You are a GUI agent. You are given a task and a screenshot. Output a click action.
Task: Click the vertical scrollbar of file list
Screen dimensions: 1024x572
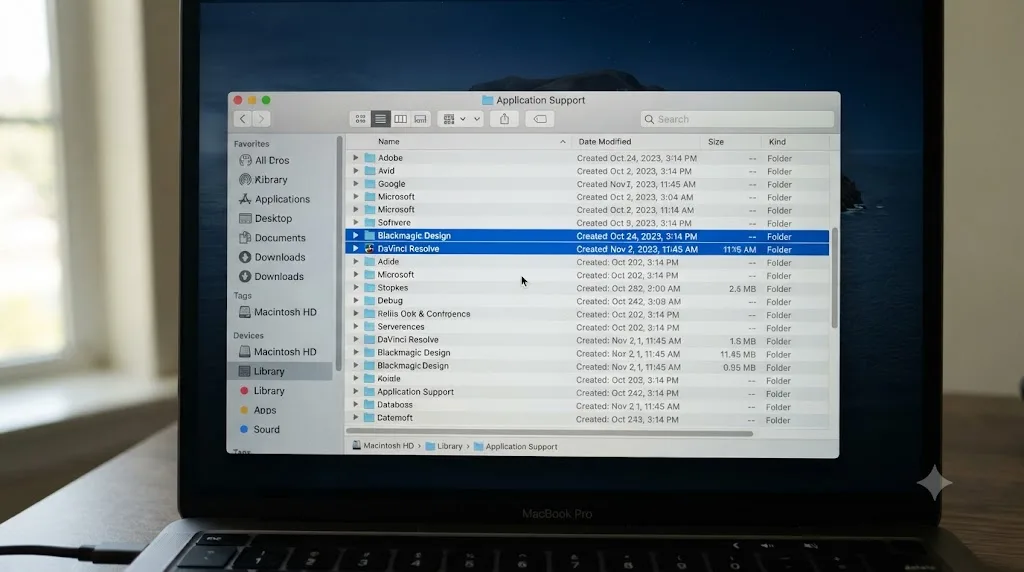tap(834, 278)
